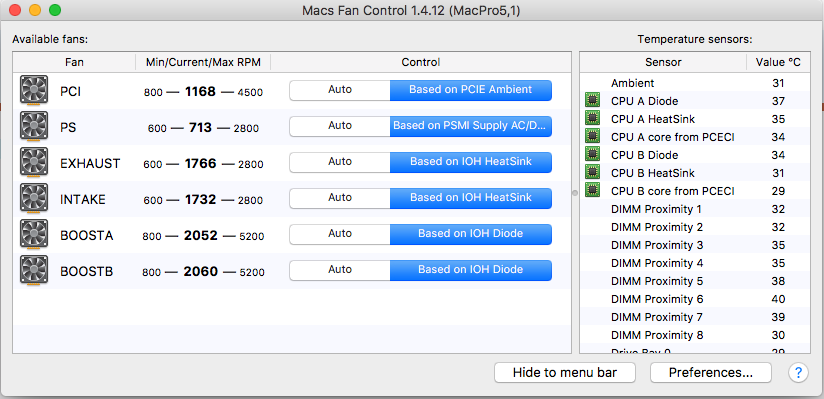Open the Preferences dialog
Screen dimensions: 824x399
(x=710, y=373)
